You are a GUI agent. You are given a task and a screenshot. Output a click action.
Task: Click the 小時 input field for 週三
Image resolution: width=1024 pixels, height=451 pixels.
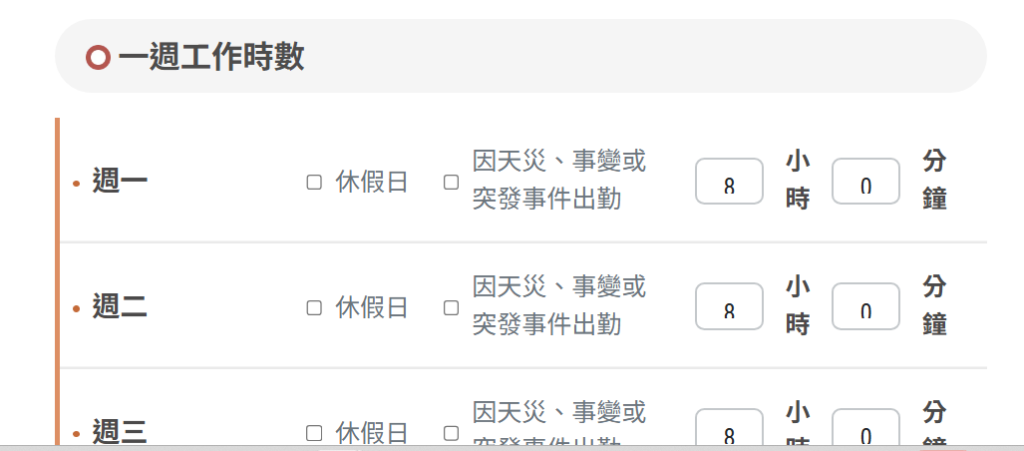point(729,431)
